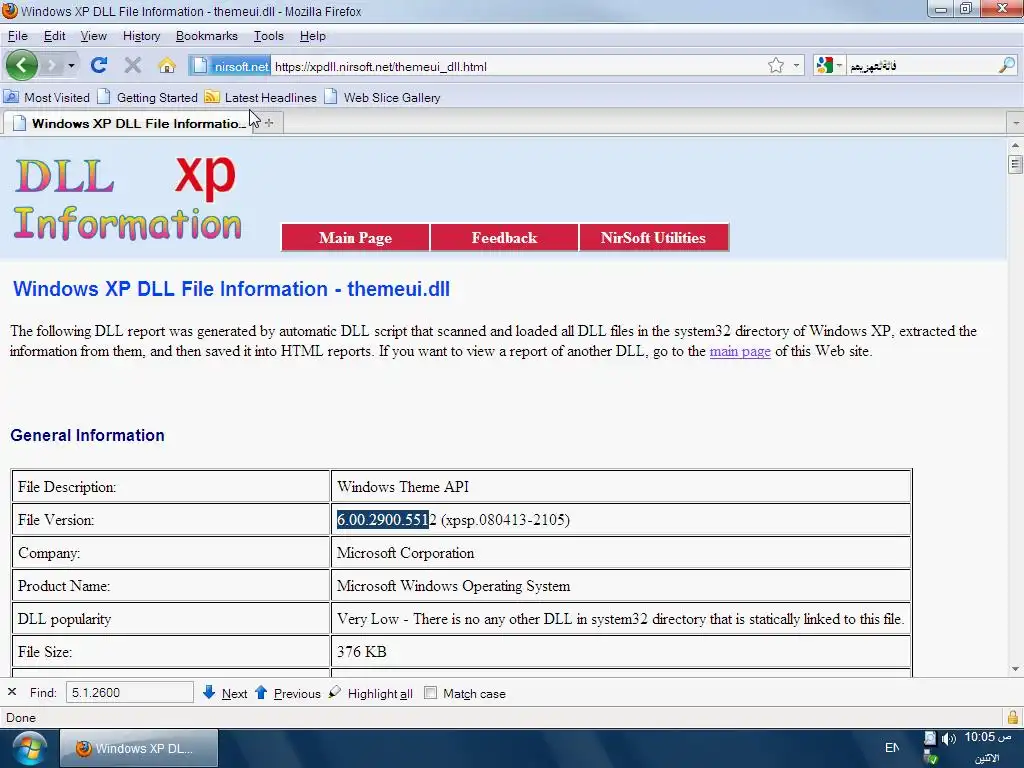This screenshot has height=768, width=1024.
Task: Click the green Back navigation arrow
Action: pos(22,65)
